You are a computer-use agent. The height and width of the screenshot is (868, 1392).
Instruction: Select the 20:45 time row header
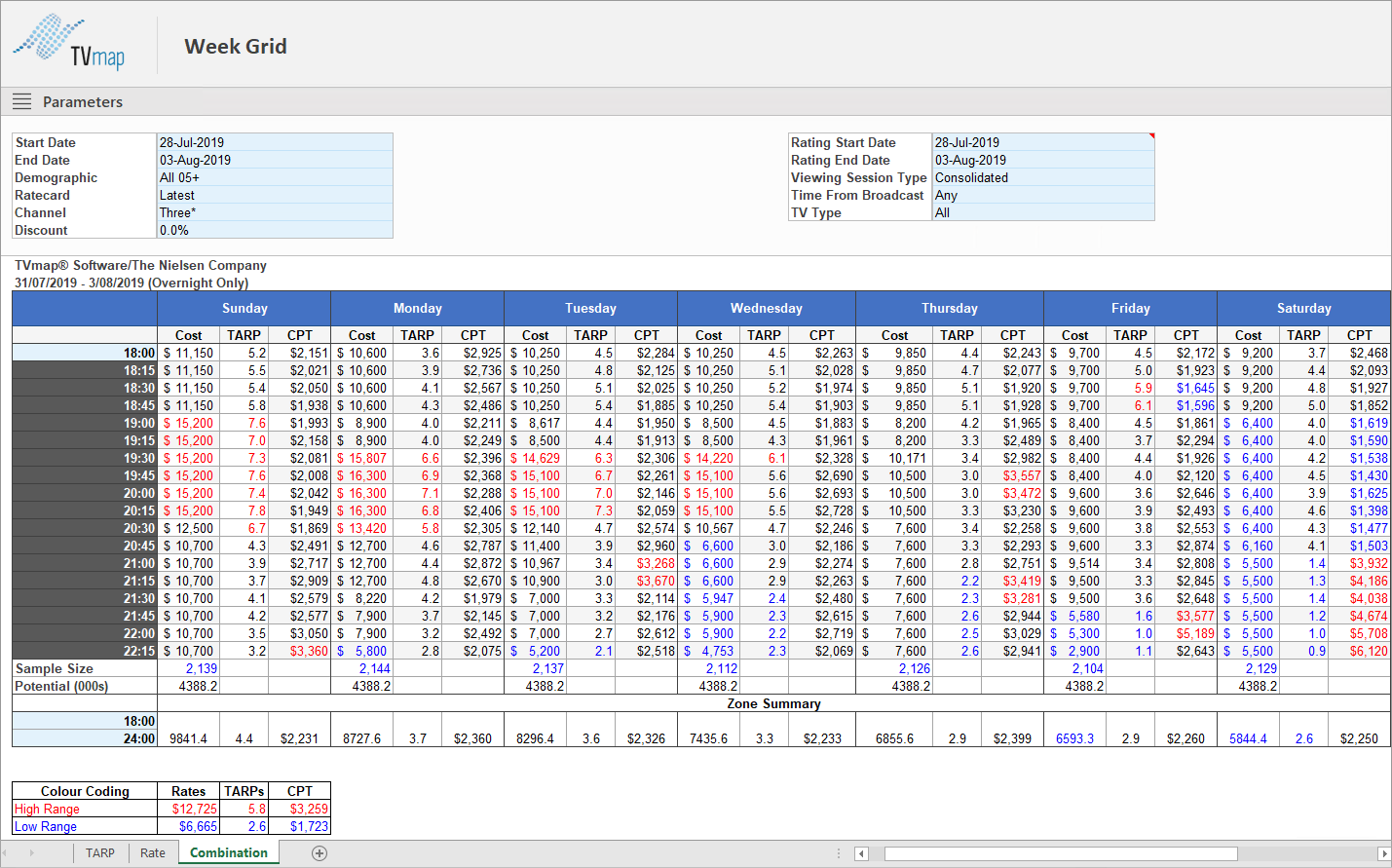tap(85, 546)
